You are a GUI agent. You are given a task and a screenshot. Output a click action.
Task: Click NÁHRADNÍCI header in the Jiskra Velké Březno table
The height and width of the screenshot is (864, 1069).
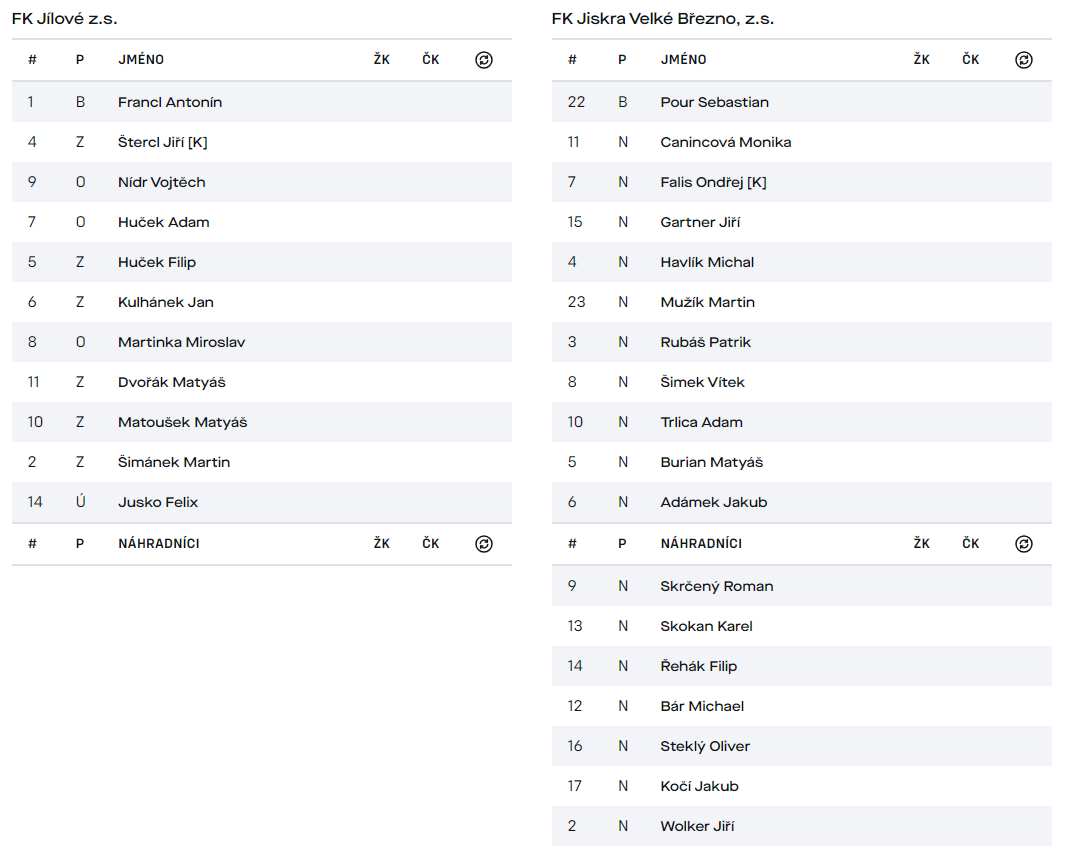point(701,544)
